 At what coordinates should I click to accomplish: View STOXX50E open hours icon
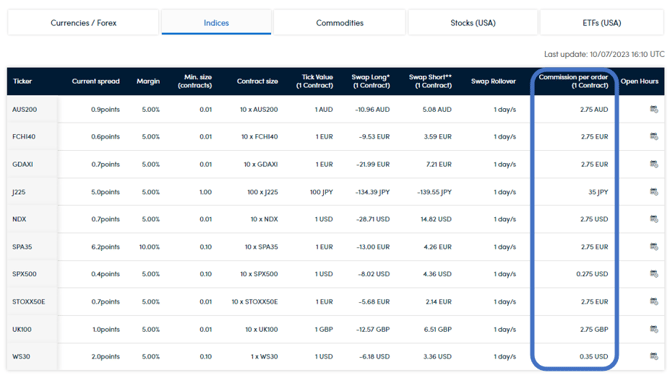[x=654, y=301]
